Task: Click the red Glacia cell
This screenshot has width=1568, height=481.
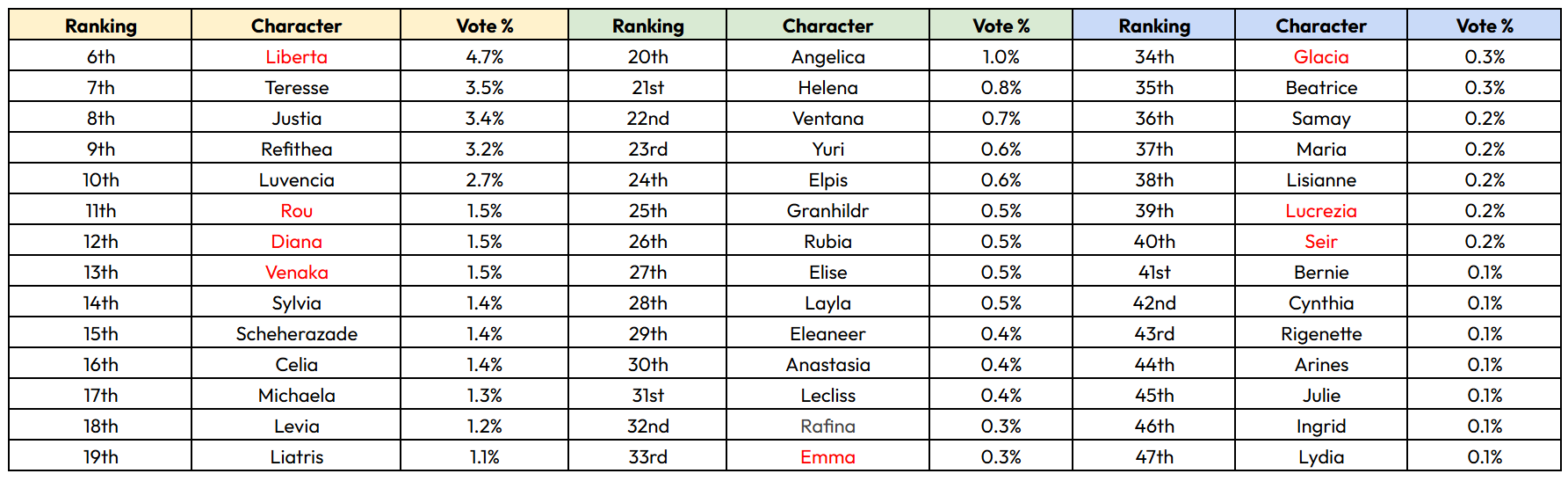Action: click(1320, 57)
